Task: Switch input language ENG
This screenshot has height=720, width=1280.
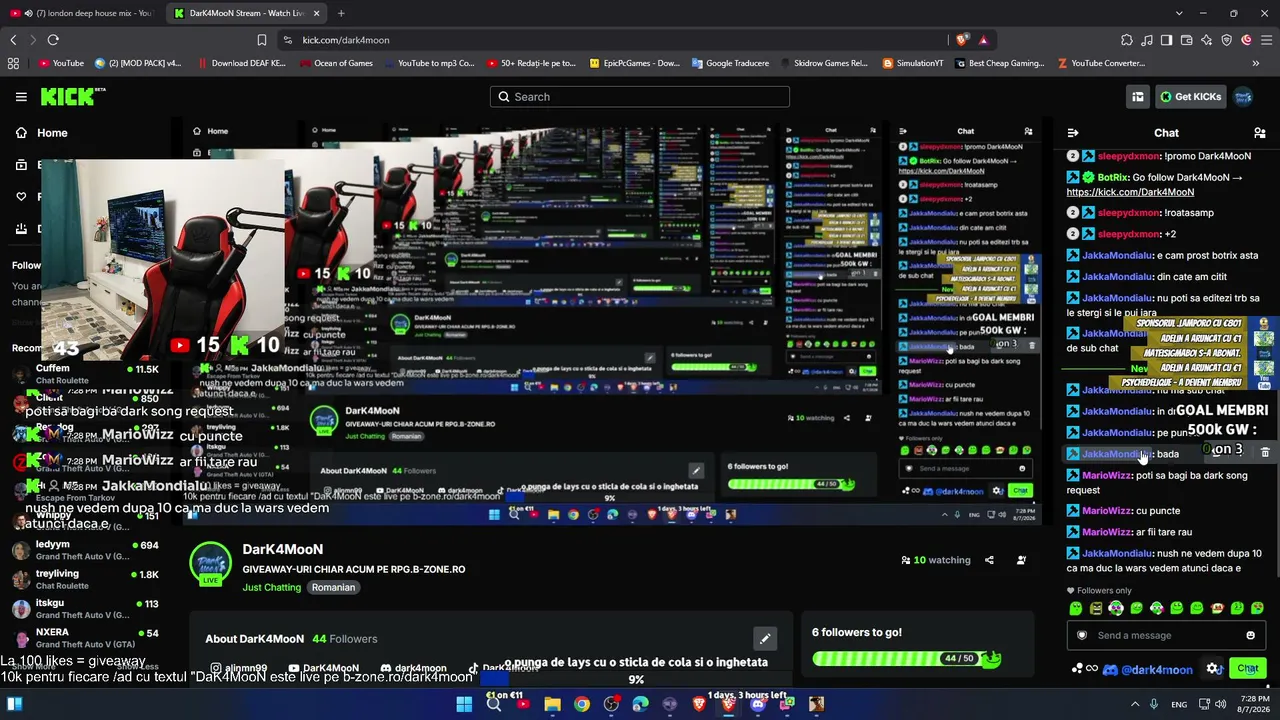Action: click(1180, 704)
